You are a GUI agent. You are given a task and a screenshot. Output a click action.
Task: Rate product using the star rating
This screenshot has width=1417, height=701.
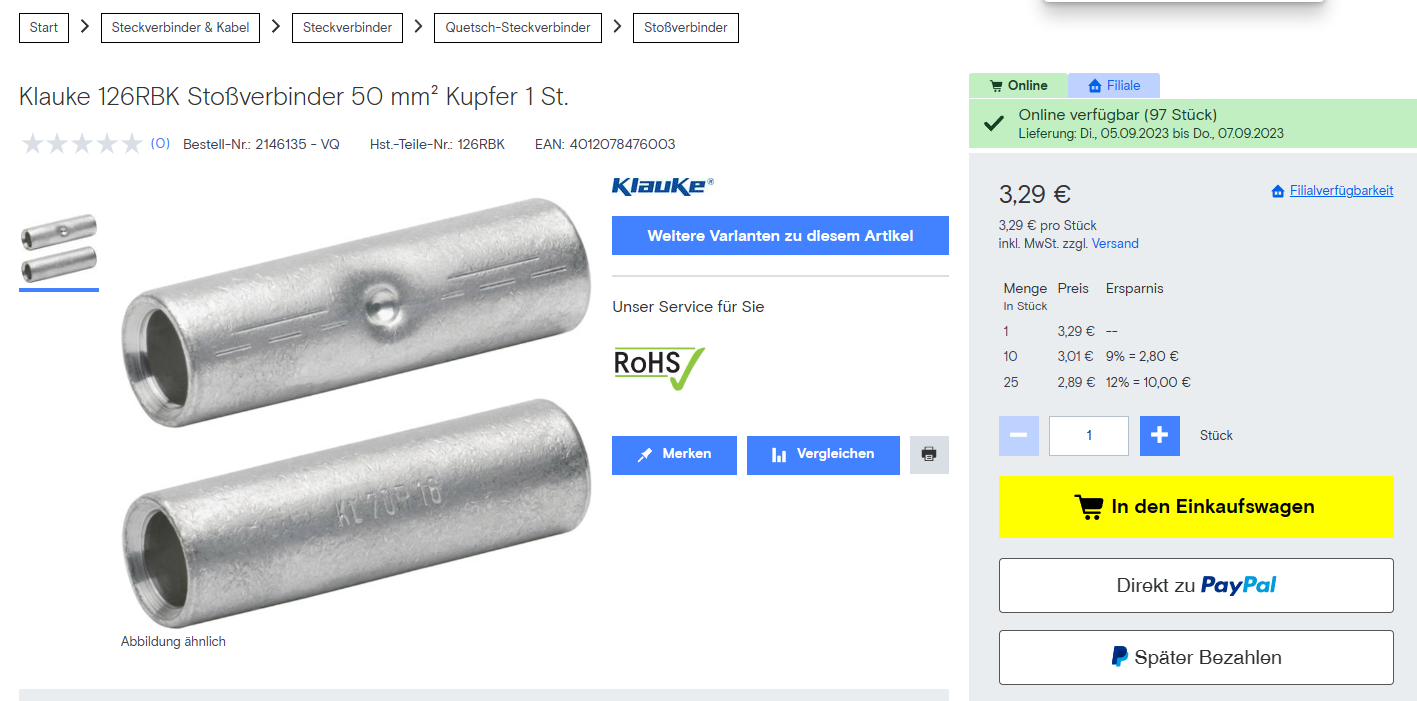82,144
